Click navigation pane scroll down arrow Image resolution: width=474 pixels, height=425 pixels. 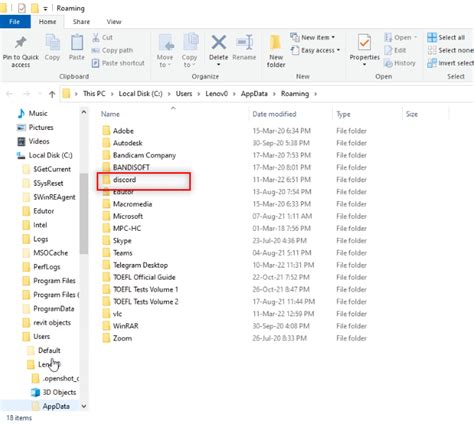[84, 406]
